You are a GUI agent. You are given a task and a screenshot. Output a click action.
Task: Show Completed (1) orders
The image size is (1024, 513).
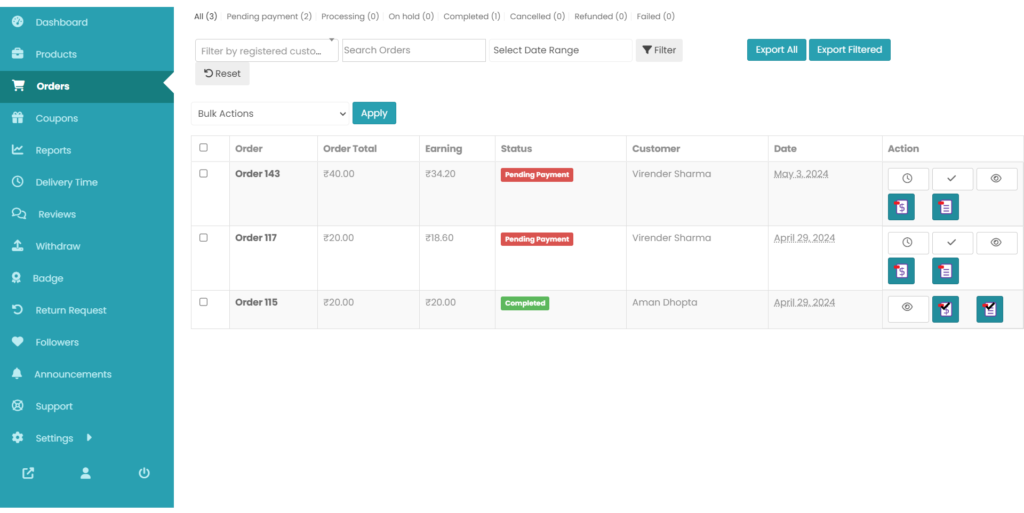(472, 16)
